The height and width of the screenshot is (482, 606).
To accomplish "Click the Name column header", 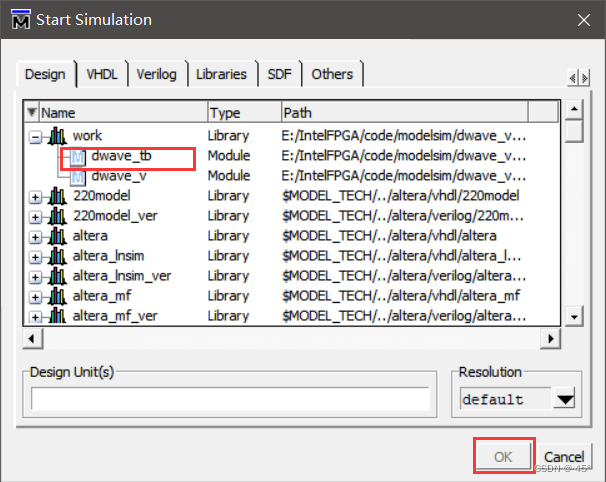I will point(123,112).
